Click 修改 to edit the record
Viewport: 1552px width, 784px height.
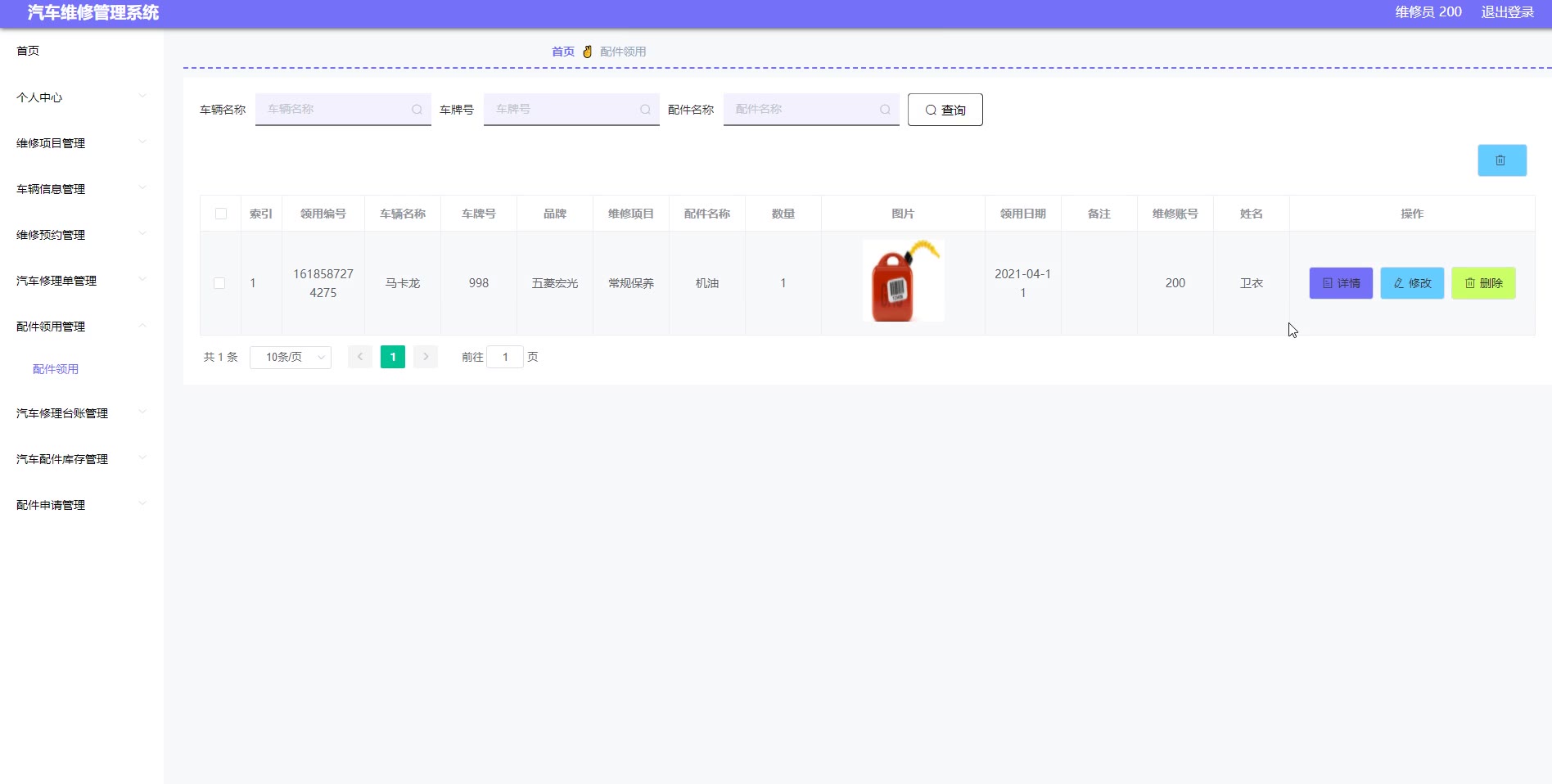pos(1412,283)
